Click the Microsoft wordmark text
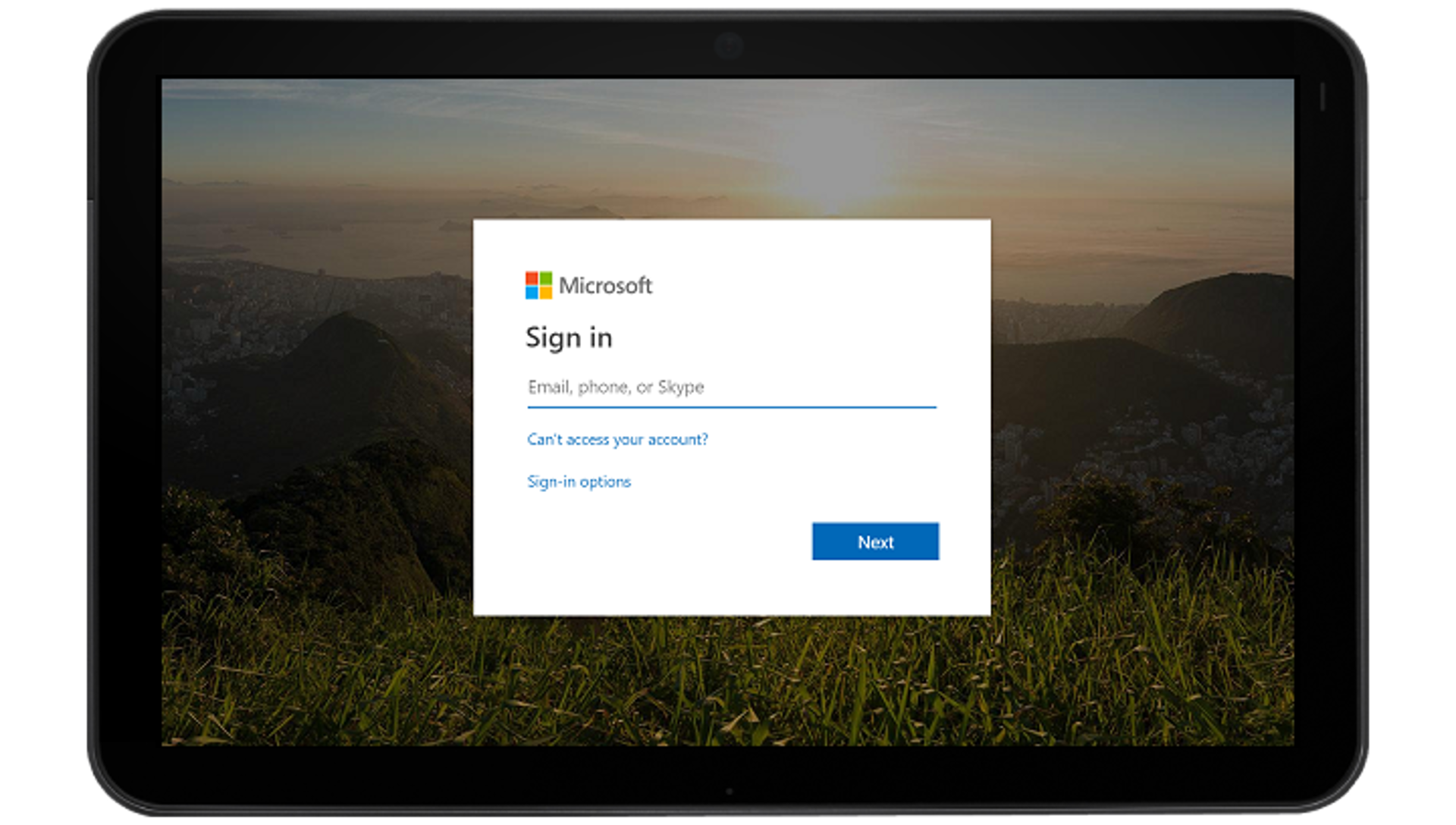1456x825 pixels. pos(605,286)
